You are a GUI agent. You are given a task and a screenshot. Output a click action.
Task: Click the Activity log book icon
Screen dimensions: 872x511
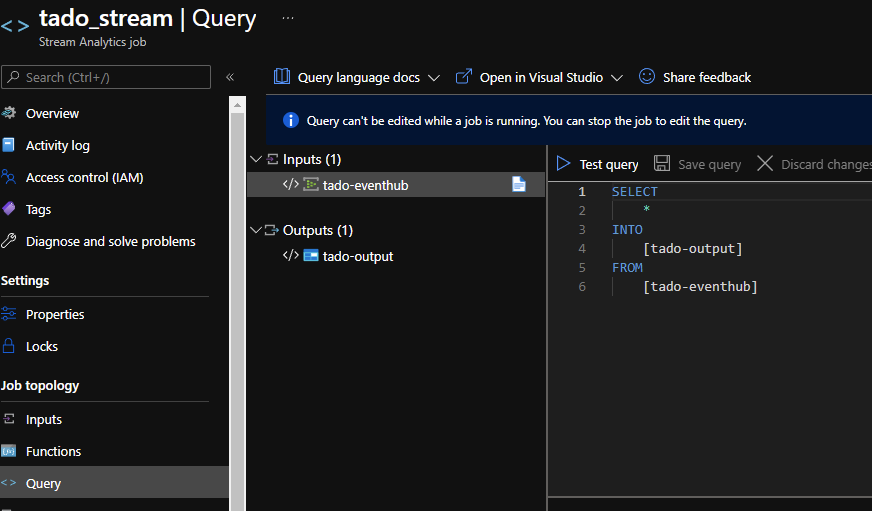pos(8,145)
